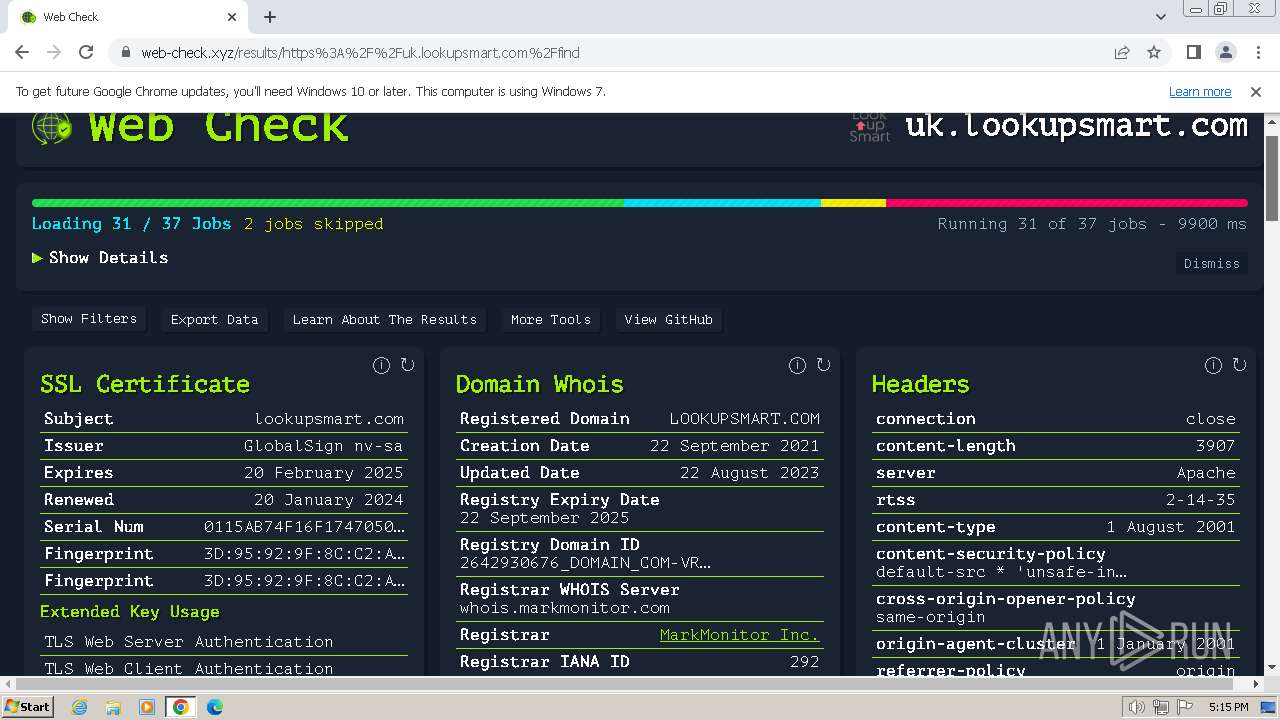This screenshot has width=1280, height=720.
Task: Click the taskbar clock 5:15 PM
Action: click(1229, 707)
